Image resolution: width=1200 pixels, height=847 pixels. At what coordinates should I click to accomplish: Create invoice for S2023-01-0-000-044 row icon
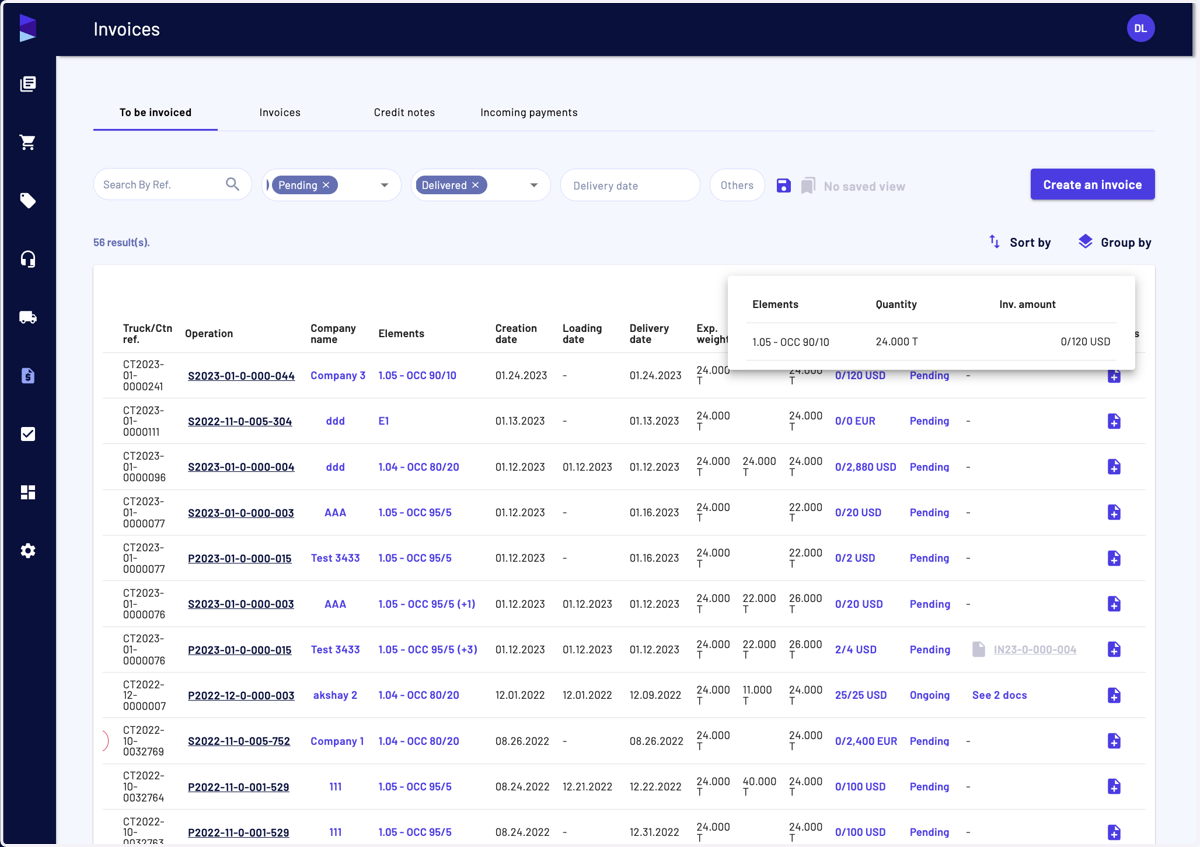(x=1114, y=376)
